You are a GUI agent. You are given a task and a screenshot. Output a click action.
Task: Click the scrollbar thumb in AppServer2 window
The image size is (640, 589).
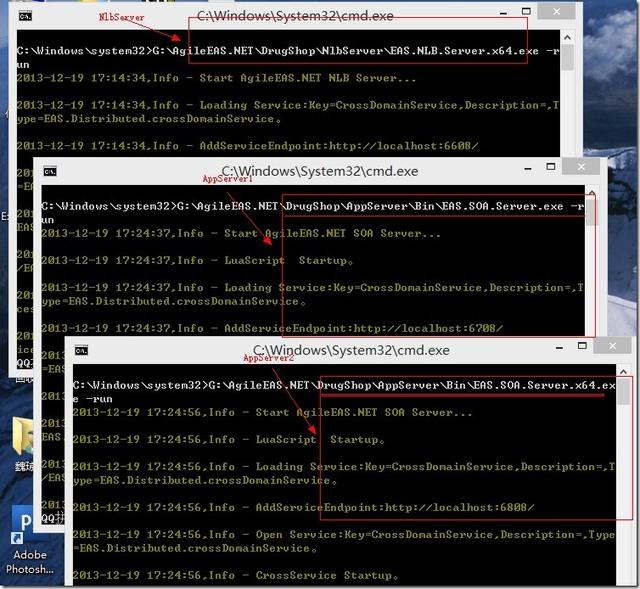(x=623, y=392)
